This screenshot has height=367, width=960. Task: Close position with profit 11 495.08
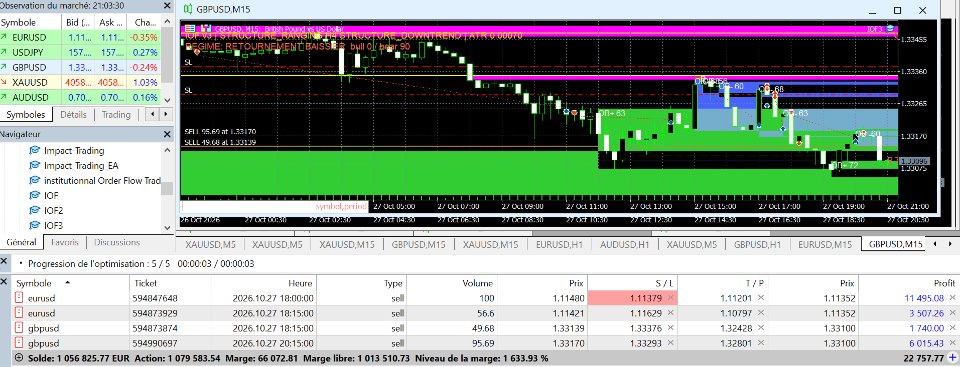(x=952, y=298)
